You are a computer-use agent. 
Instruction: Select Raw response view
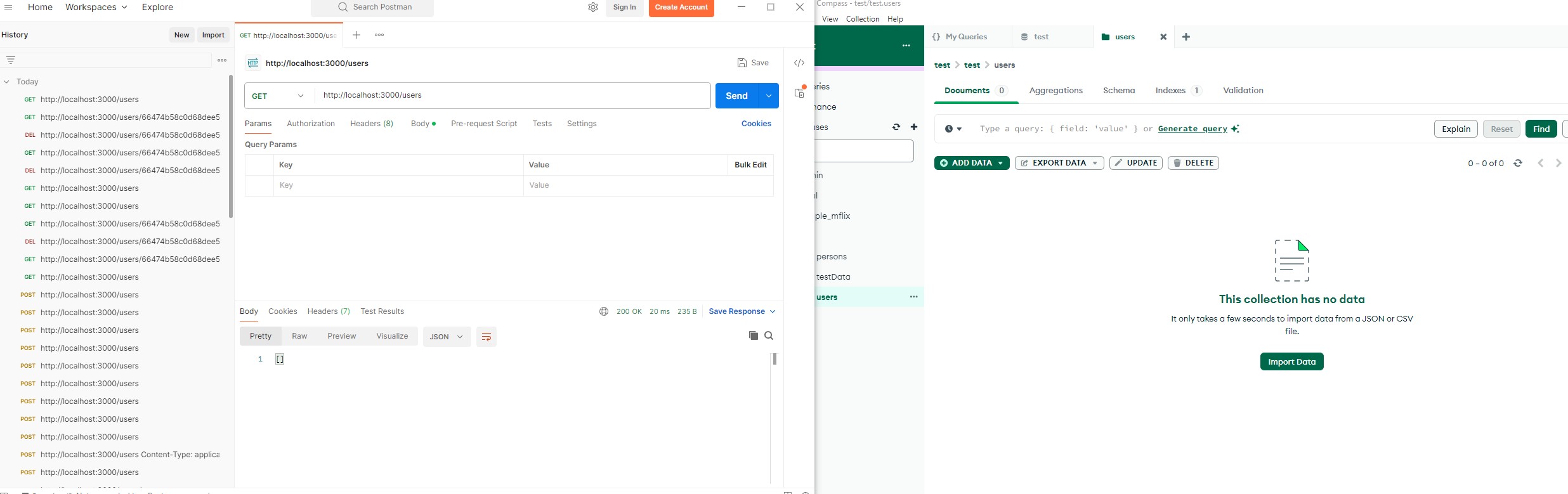pyautogui.click(x=299, y=336)
